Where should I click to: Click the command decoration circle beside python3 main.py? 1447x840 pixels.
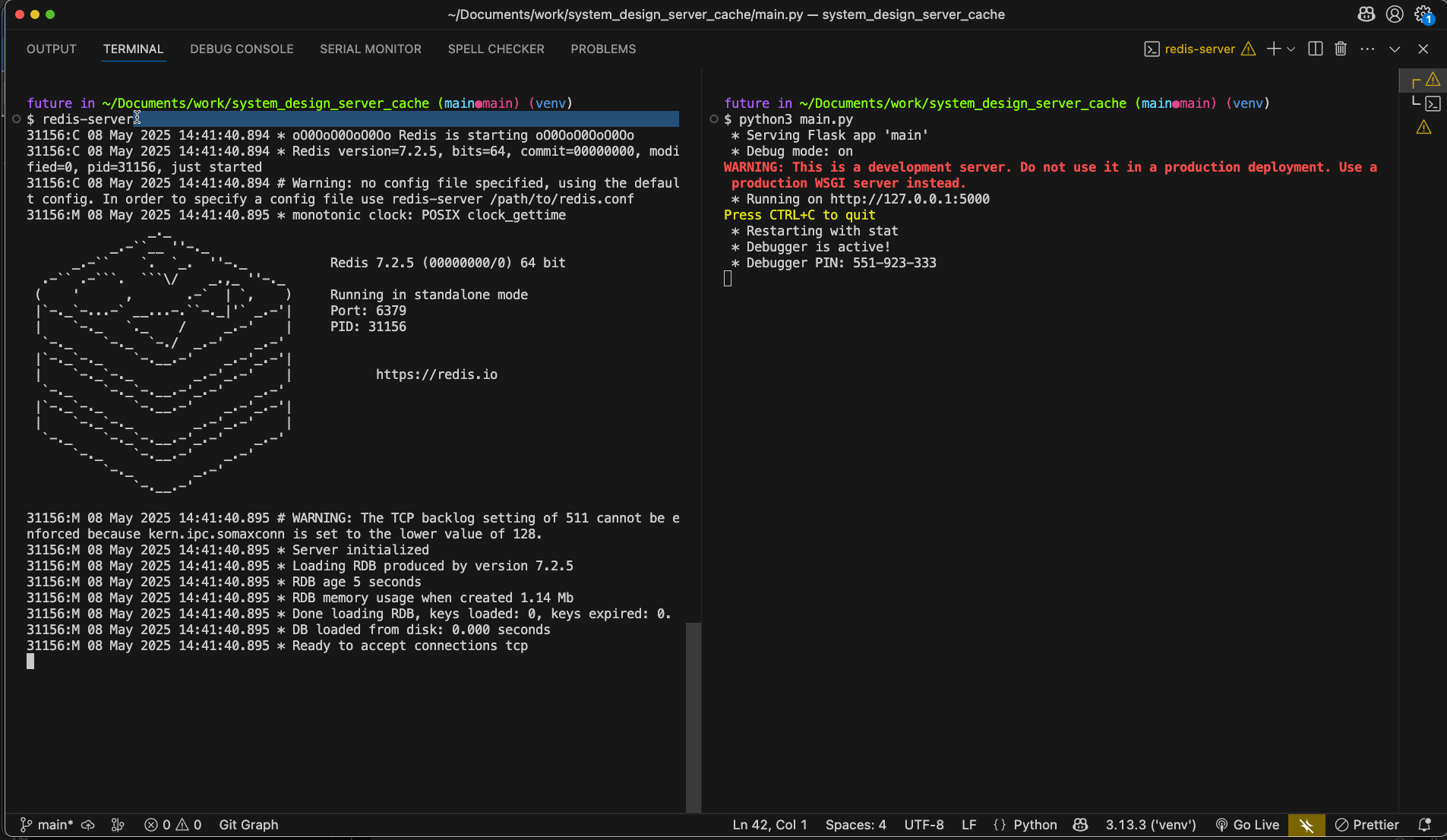713,119
